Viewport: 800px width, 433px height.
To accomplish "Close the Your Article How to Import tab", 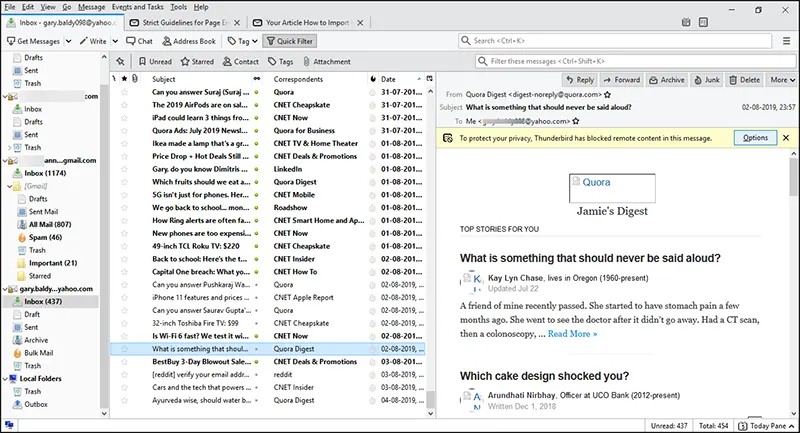I will click(x=360, y=22).
